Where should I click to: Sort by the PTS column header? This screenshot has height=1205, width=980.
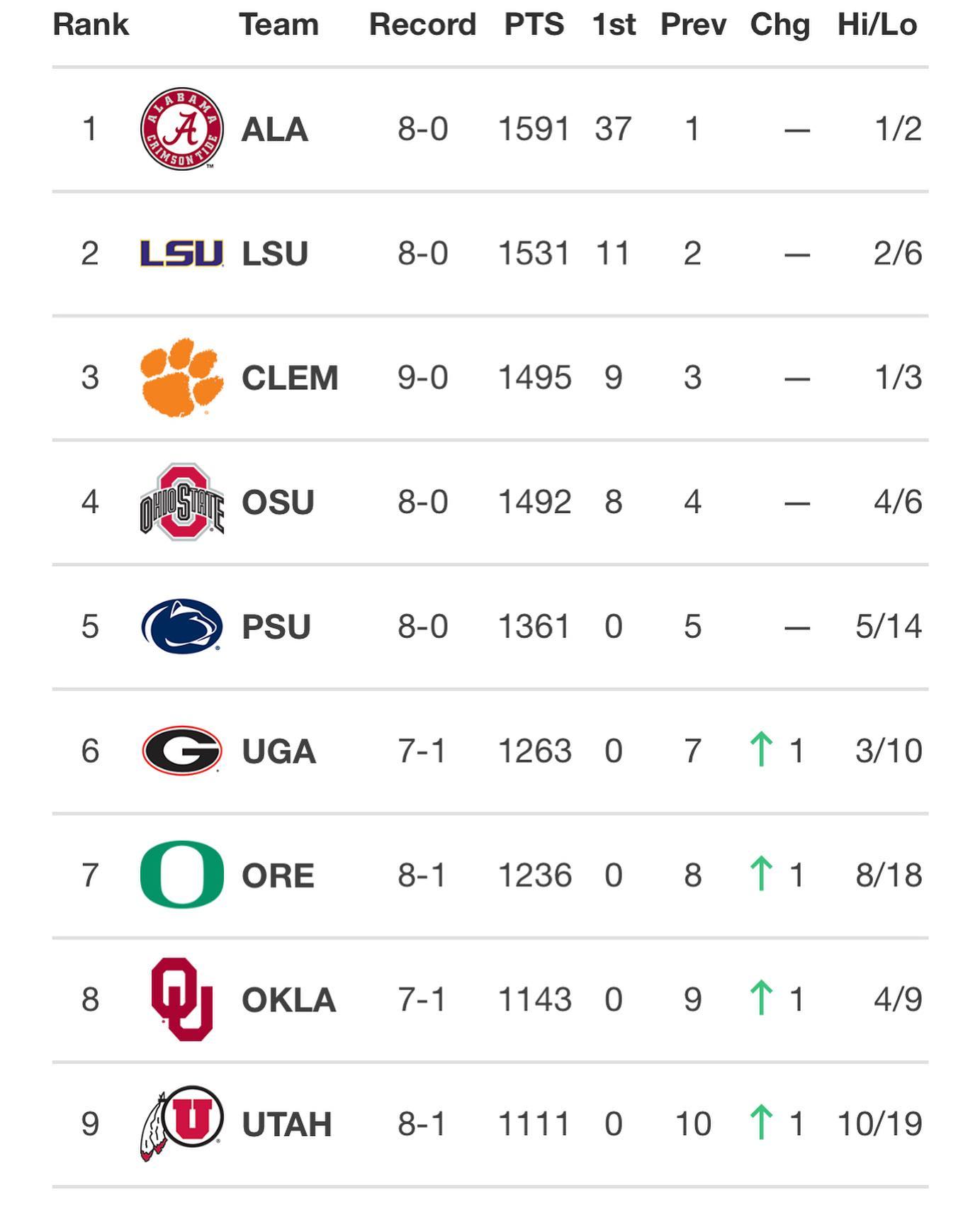pyautogui.click(x=534, y=25)
